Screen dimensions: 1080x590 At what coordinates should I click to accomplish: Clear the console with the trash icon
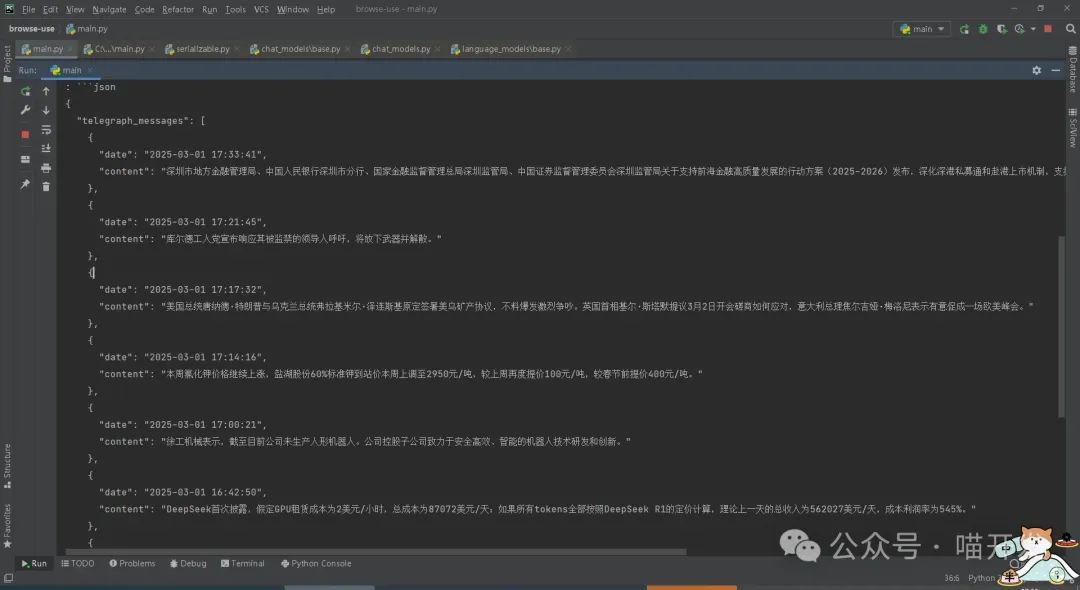point(46,185)
